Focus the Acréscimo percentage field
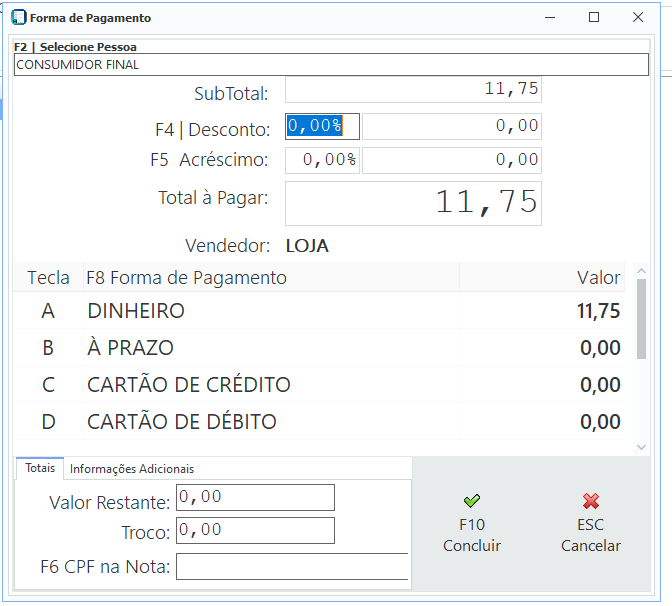The width and height of the screenshot is (672, 606). point(322,160)
